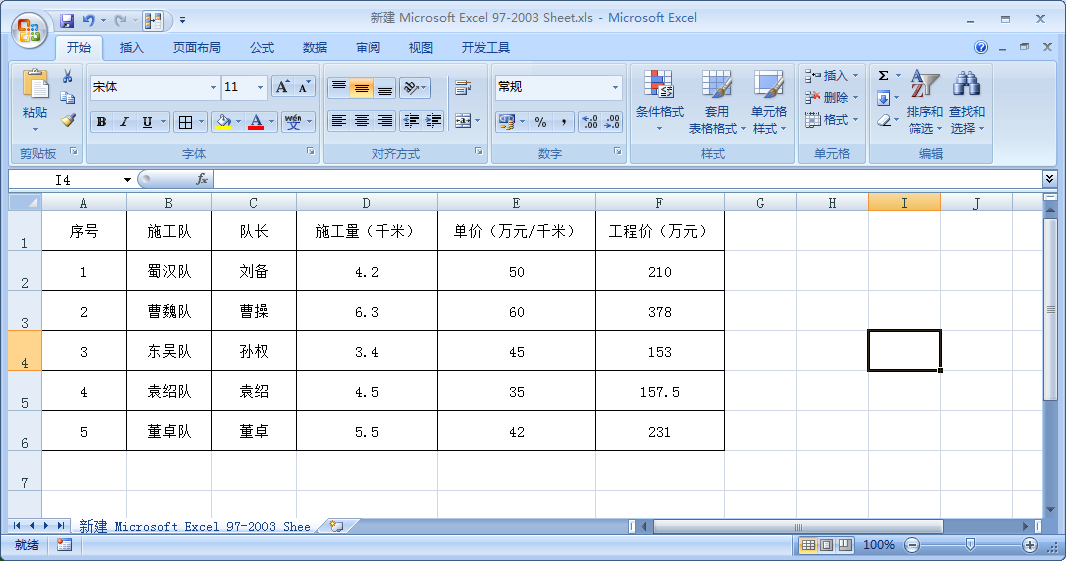Screen dimensions: 1066x561
Task: Click 删除 button in cells group
Action: point(831,98)
